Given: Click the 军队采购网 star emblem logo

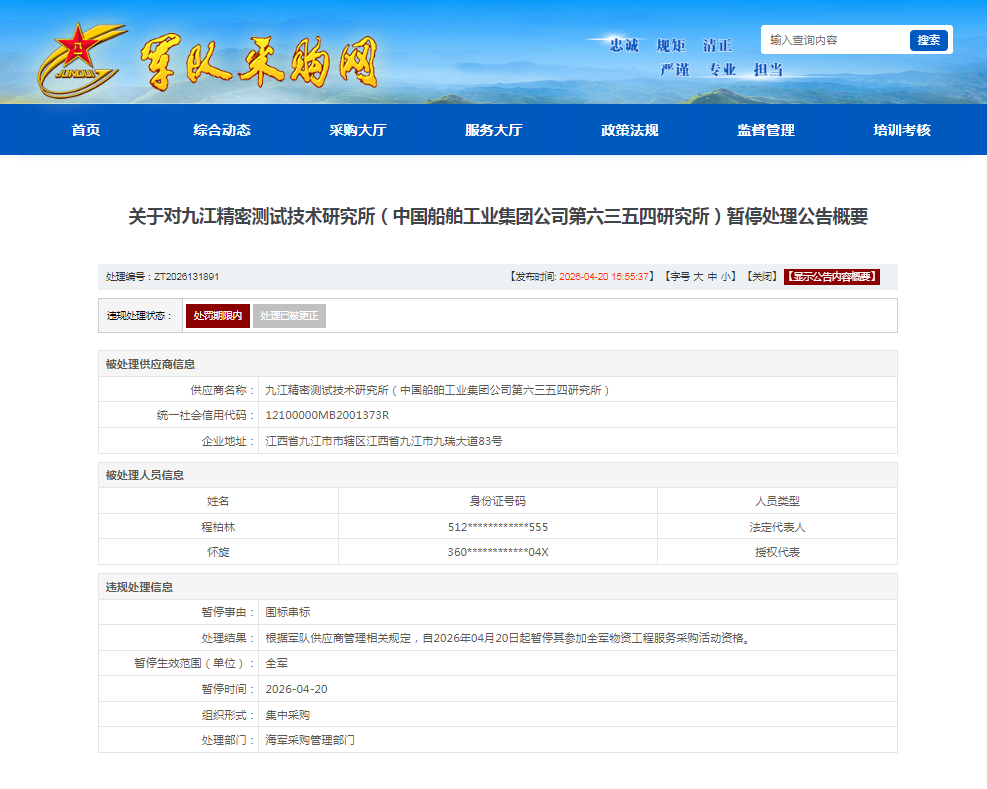Looking at the screenshot, I should coord(80,60).
